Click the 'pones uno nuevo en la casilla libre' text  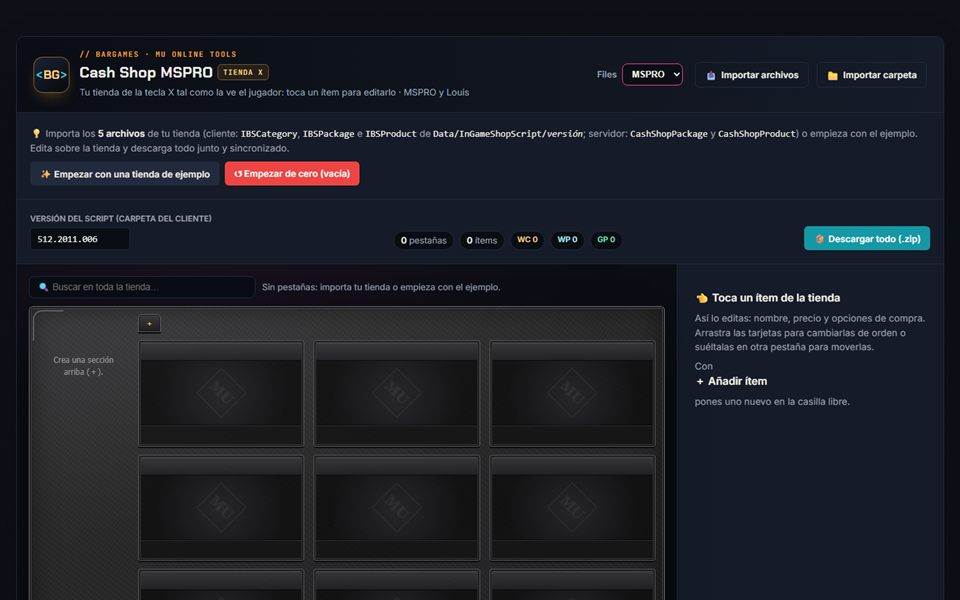[772, 402]
